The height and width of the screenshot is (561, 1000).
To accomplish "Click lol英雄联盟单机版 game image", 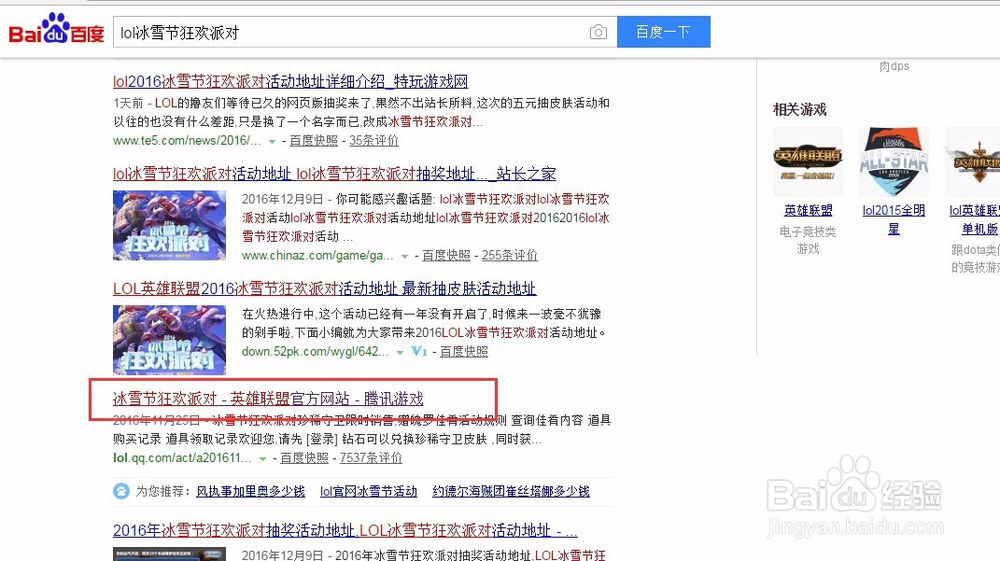I will click(972, 162).
